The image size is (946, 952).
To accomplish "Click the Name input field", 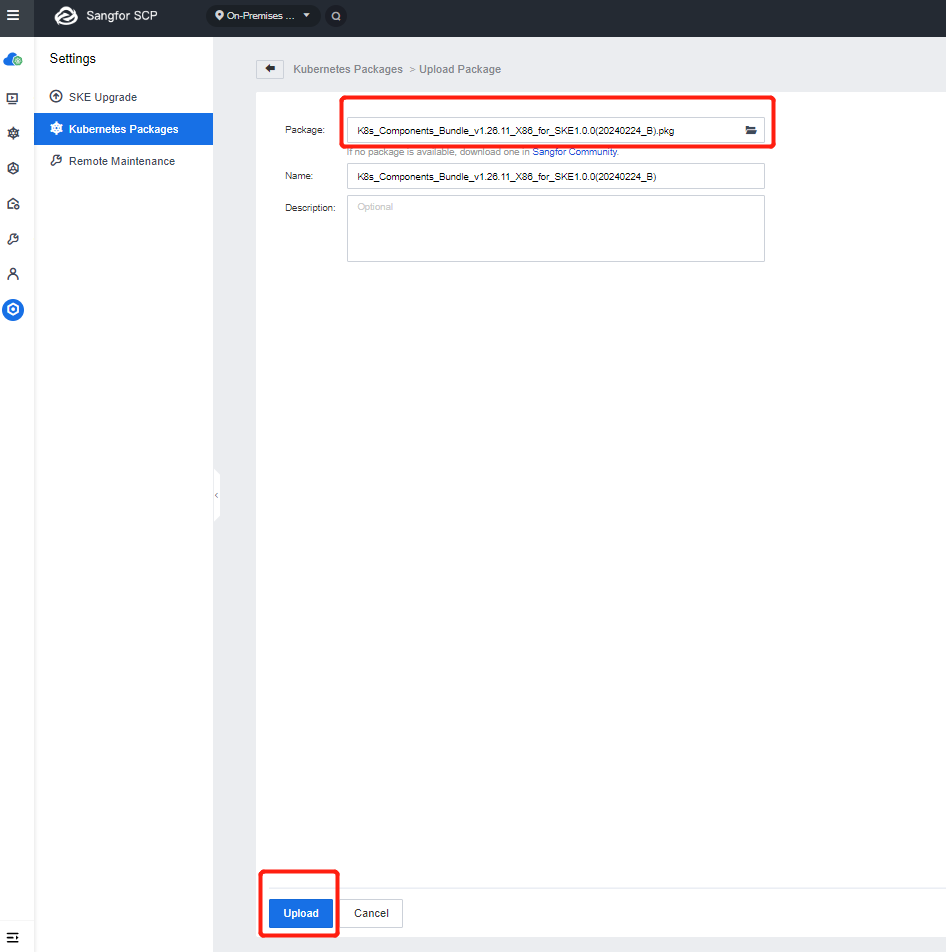I will (556, 176).
